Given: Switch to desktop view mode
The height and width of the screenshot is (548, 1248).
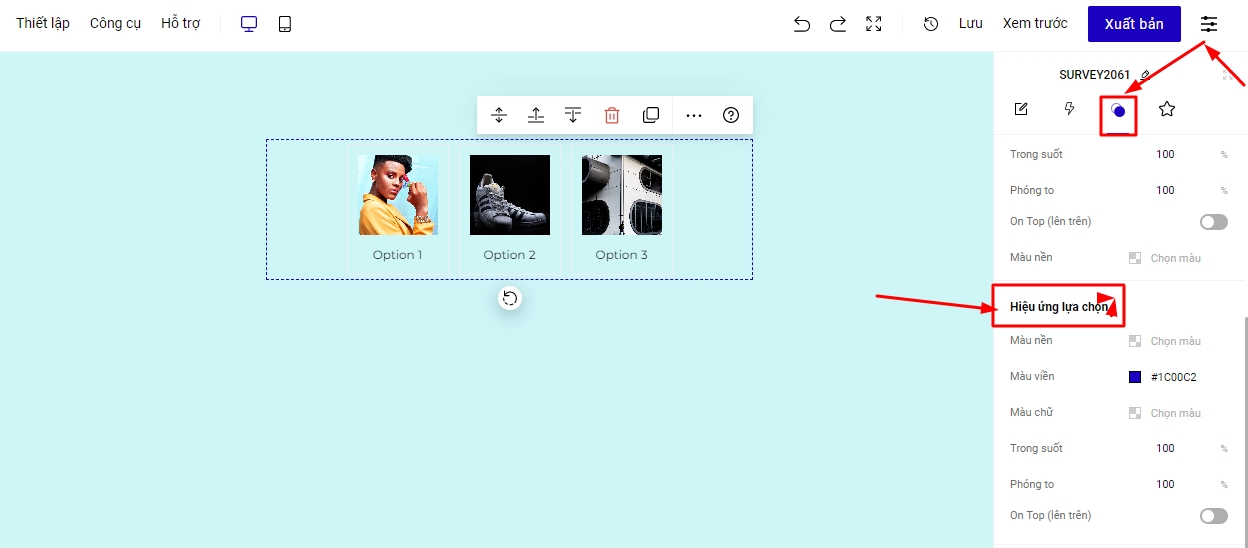Looking at the screenshot, I should [249, 24].
